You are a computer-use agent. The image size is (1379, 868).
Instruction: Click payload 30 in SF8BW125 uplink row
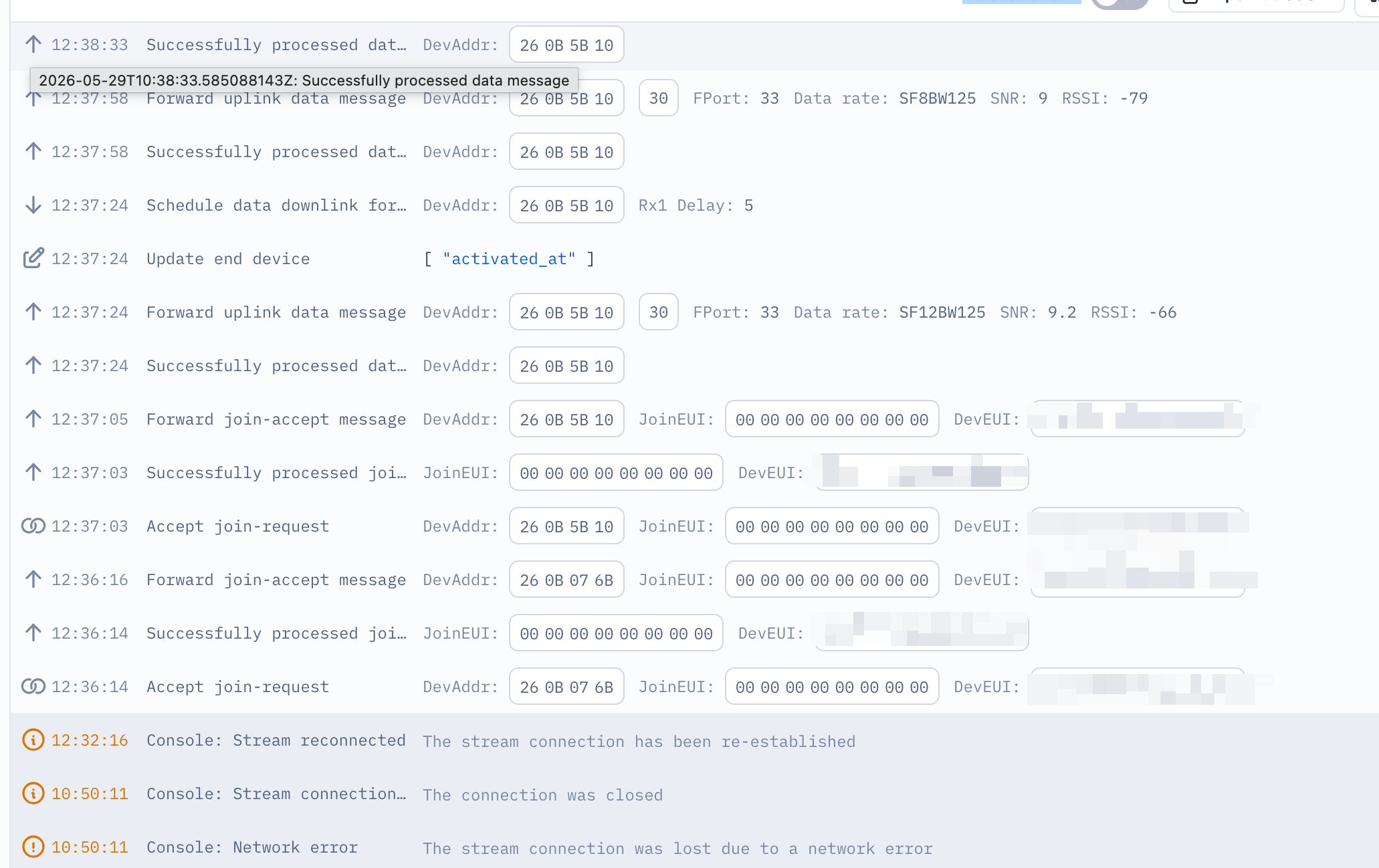coord(659,98)
